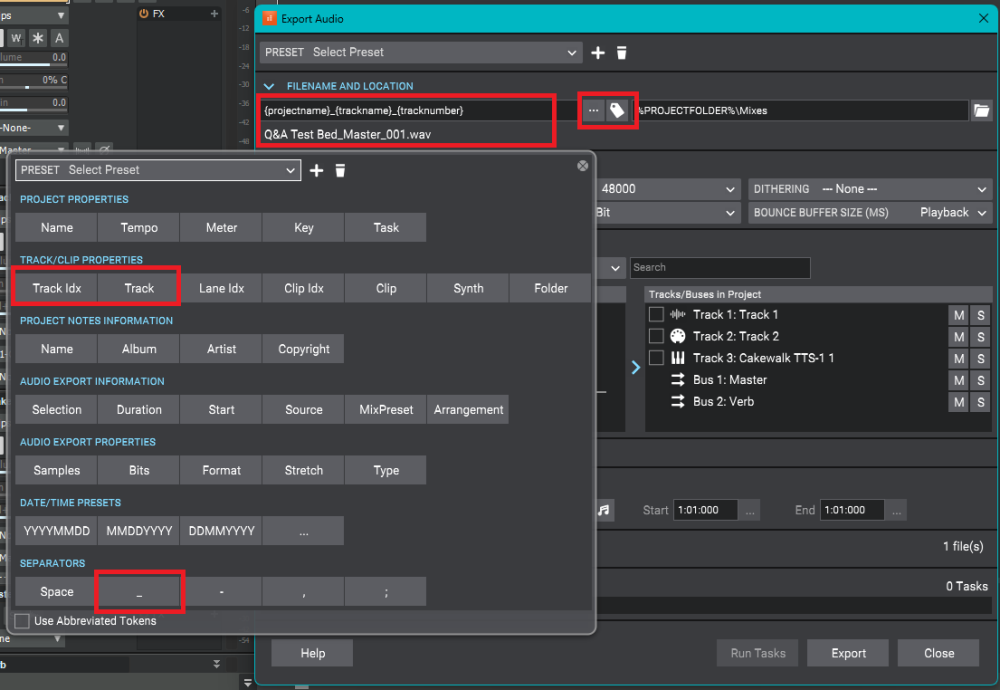Close the filename token popup
This screenshot has height=690, width=1000.
pyautogui.click(x=582, y=166)
